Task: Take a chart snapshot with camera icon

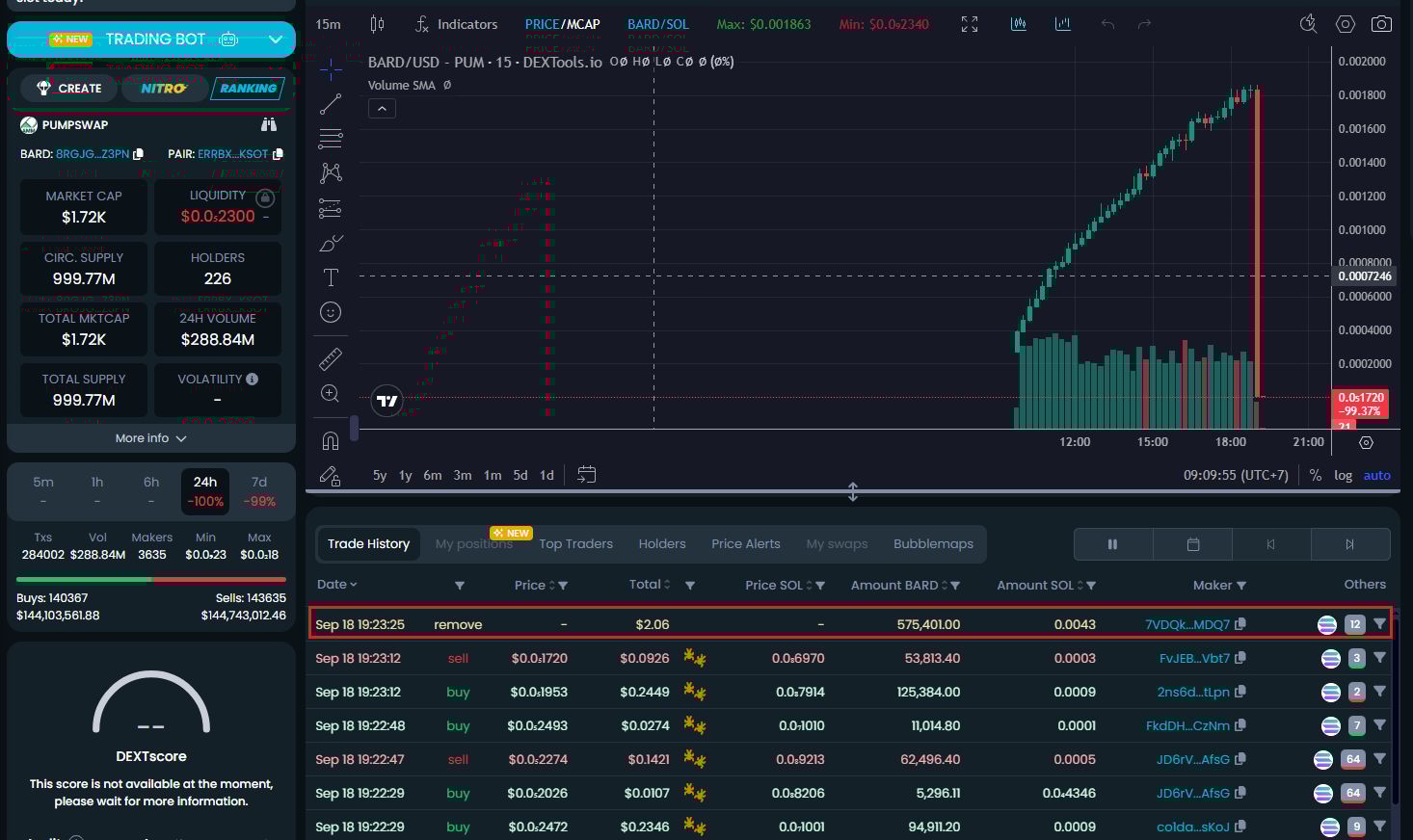Action: click(x=1381, y=24)
